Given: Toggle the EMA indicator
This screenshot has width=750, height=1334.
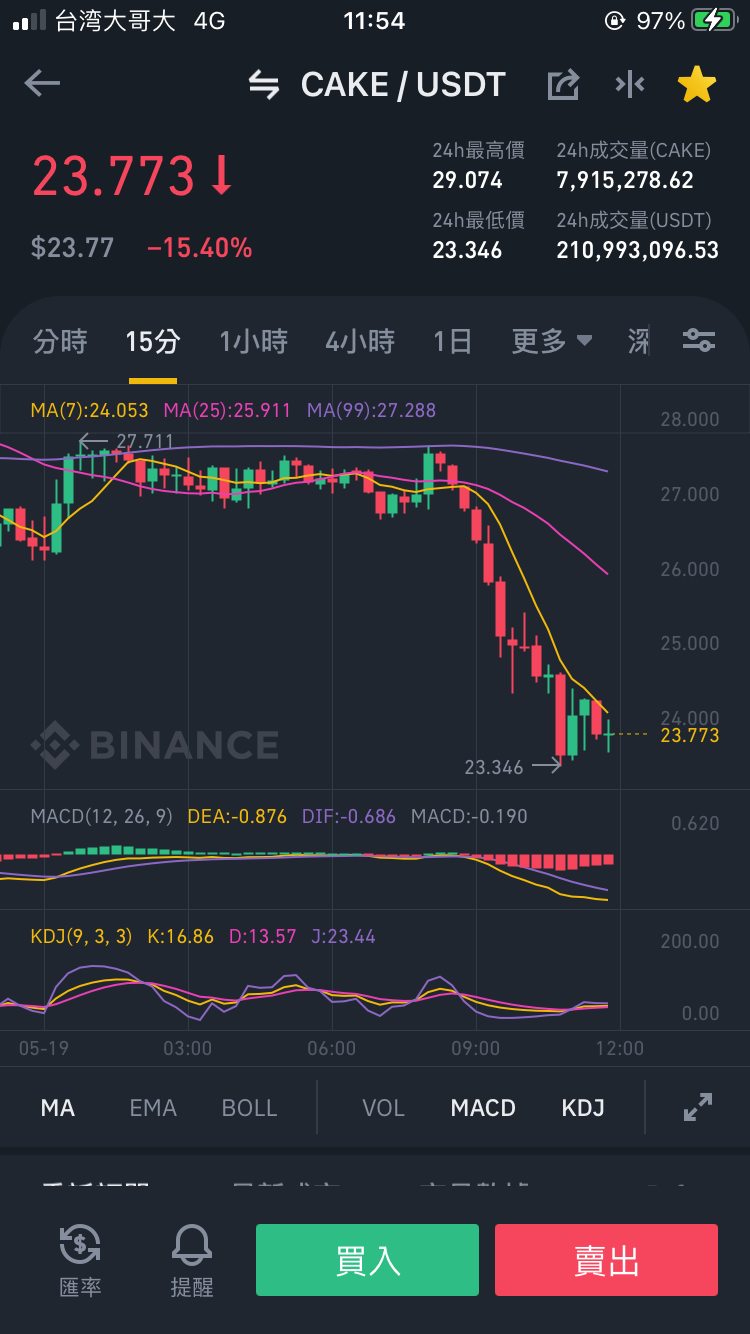Looking at the screenshot, I should point(153,1108).
